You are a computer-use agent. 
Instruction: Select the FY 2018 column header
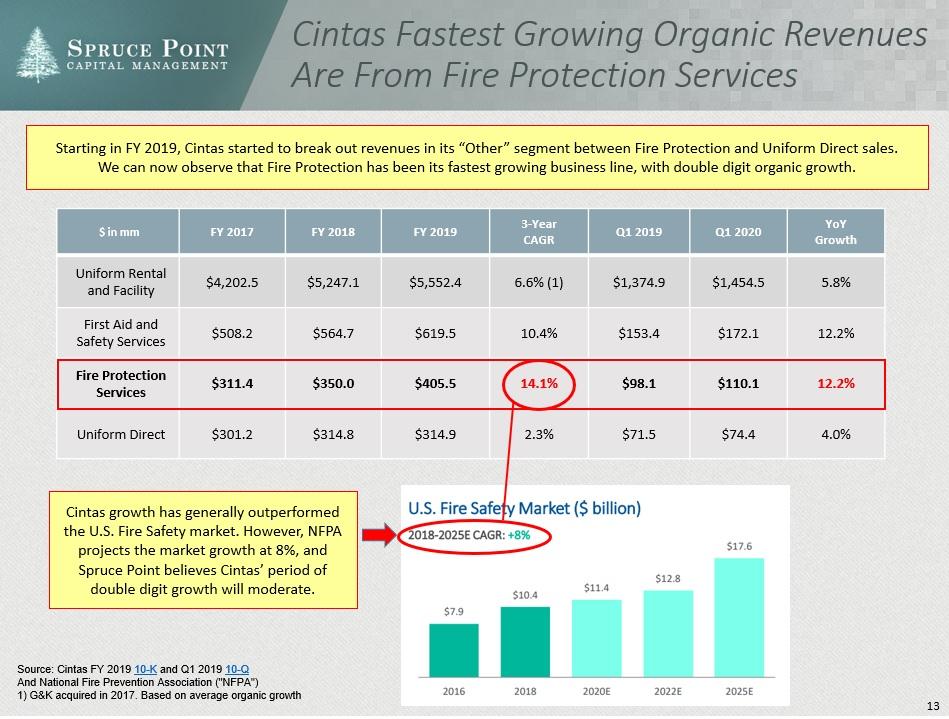pos(333,232)
